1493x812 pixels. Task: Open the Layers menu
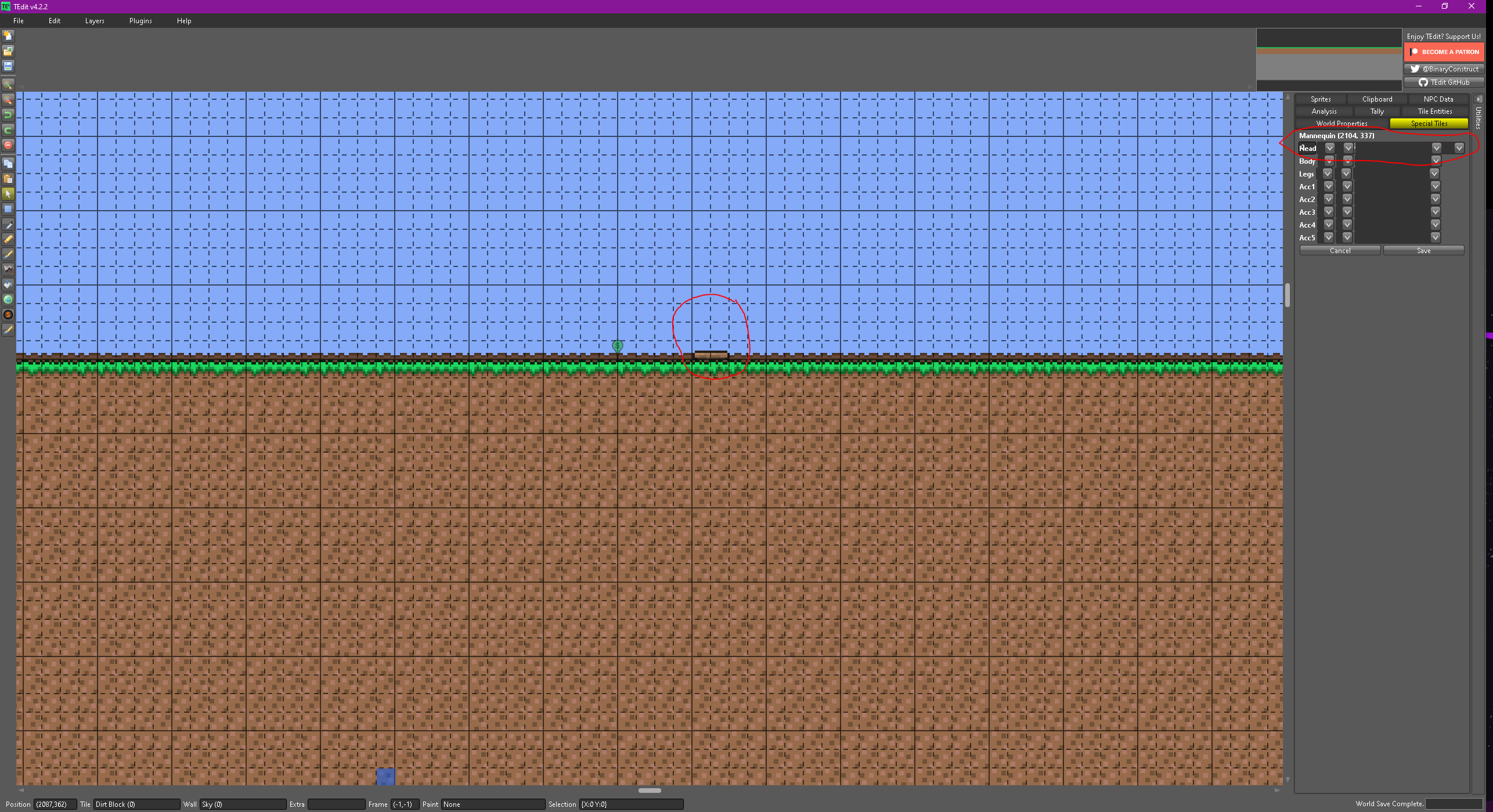tap(95, 20)
